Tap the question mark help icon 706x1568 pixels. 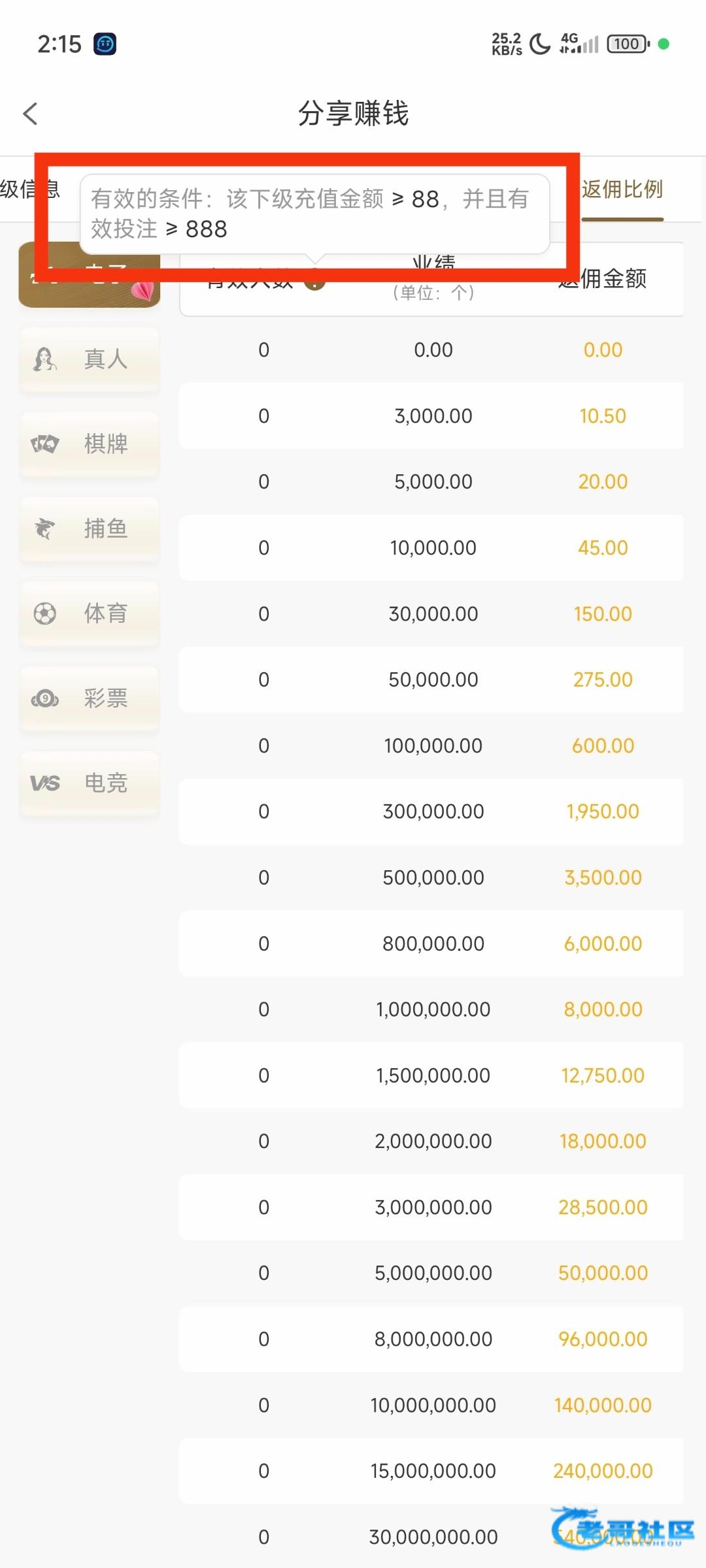coord(315,281)
